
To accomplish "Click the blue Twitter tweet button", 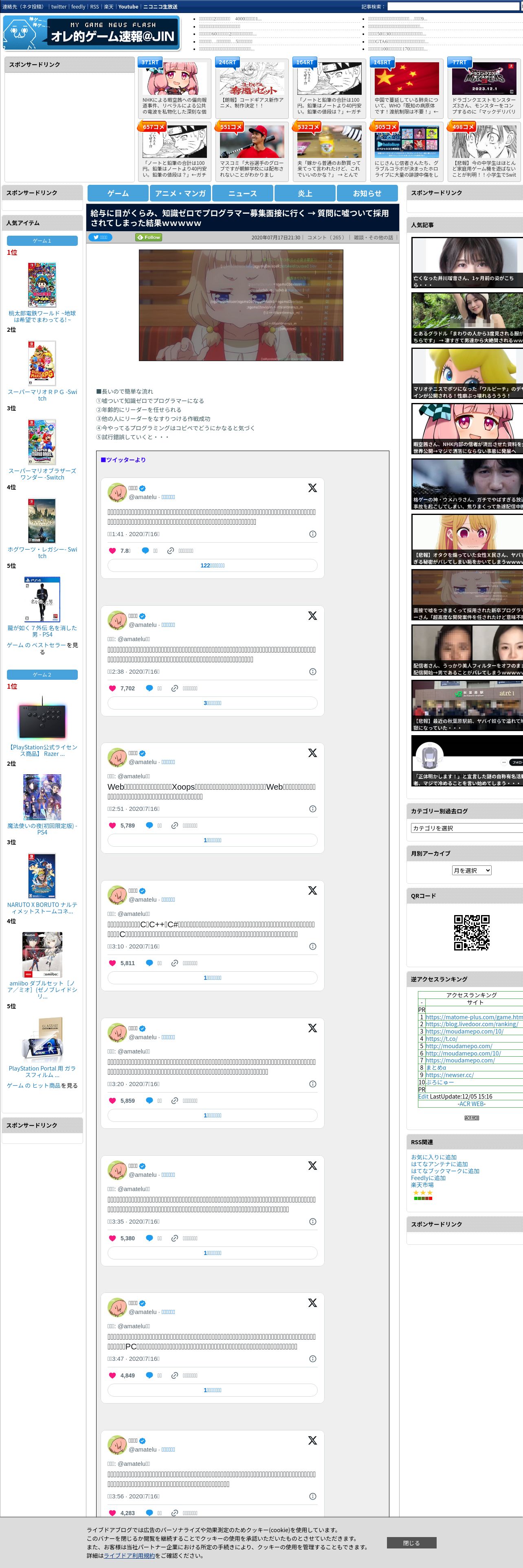I will coord(101,237).
